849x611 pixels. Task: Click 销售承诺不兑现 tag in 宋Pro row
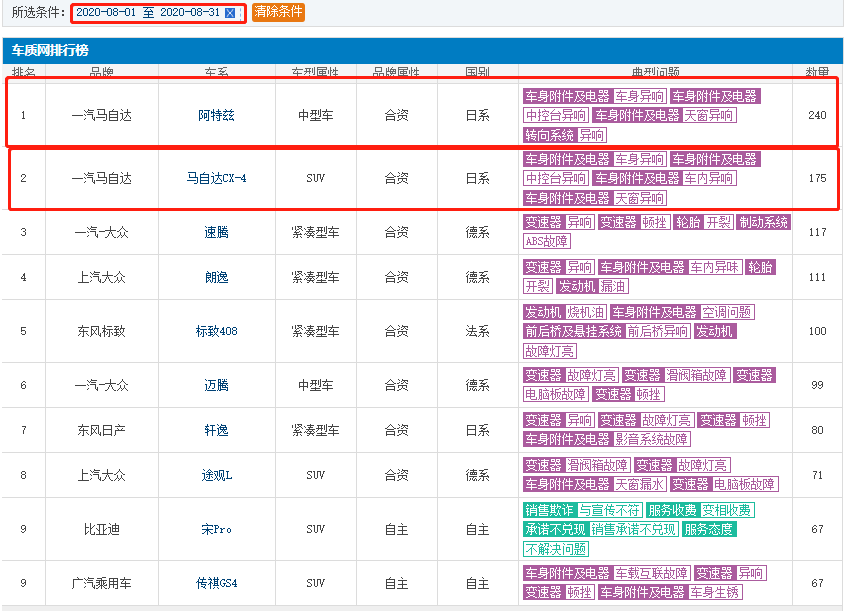[634, 529]
